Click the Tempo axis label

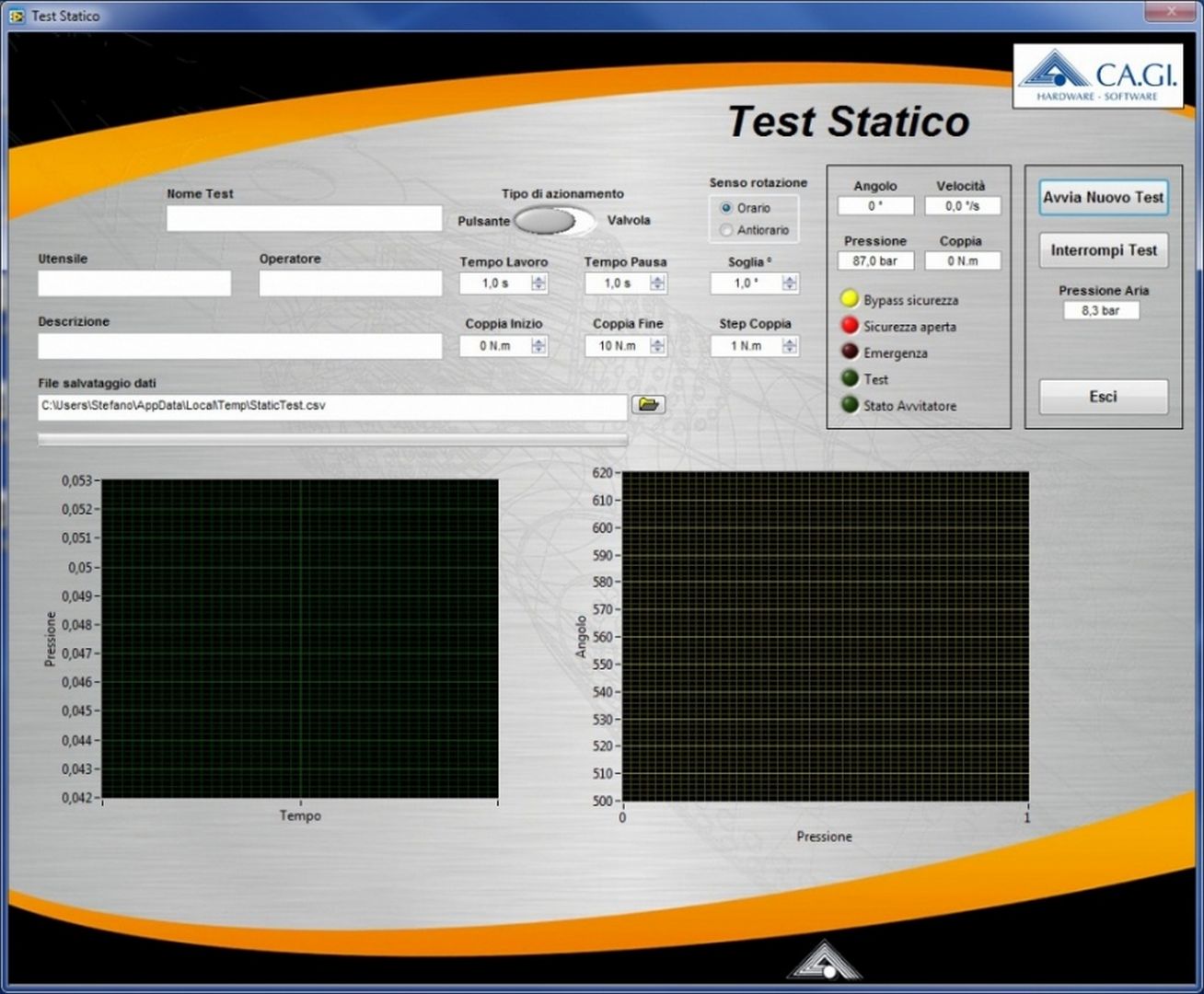300,815
